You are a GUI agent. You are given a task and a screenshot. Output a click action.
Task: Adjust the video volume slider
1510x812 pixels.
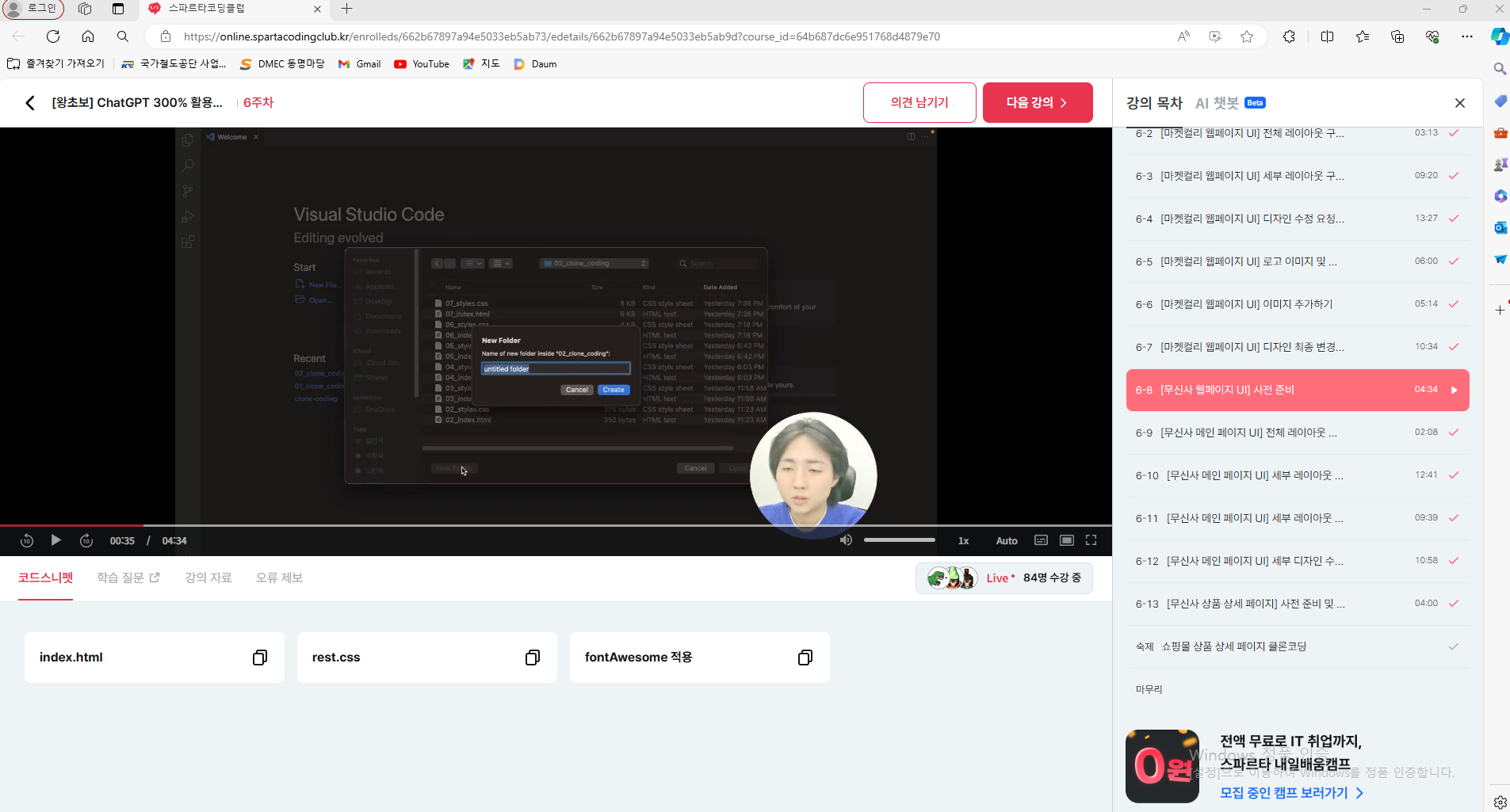900,540
